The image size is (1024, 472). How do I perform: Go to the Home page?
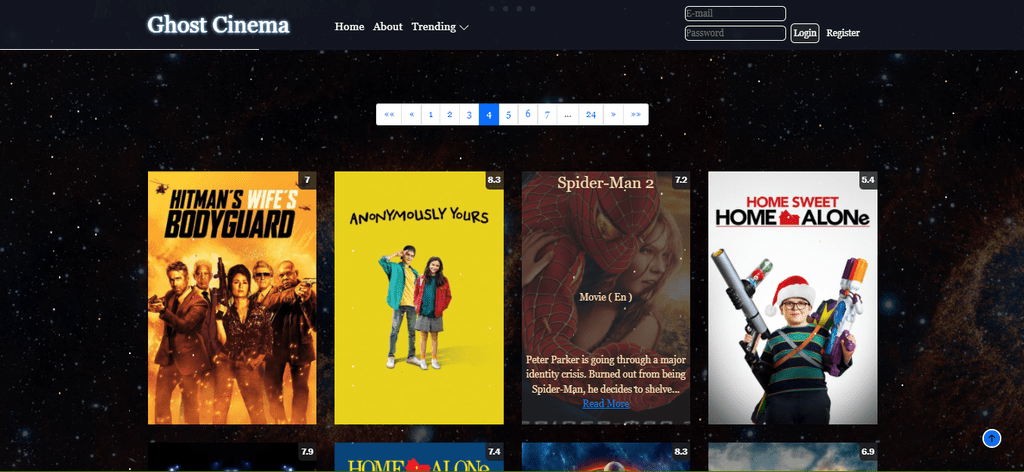[x=349, y=27]
